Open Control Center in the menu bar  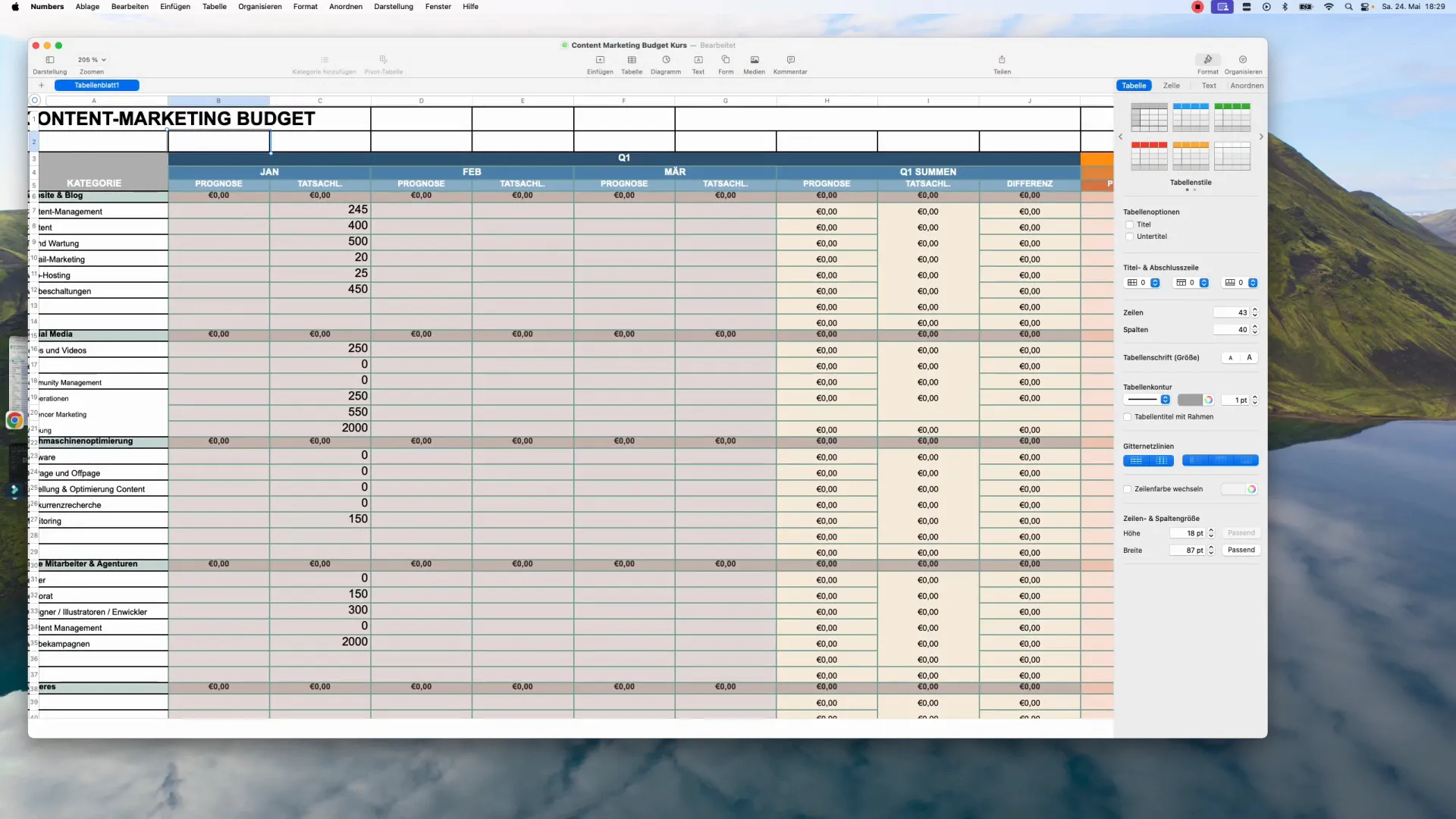tap(1366, 7)
